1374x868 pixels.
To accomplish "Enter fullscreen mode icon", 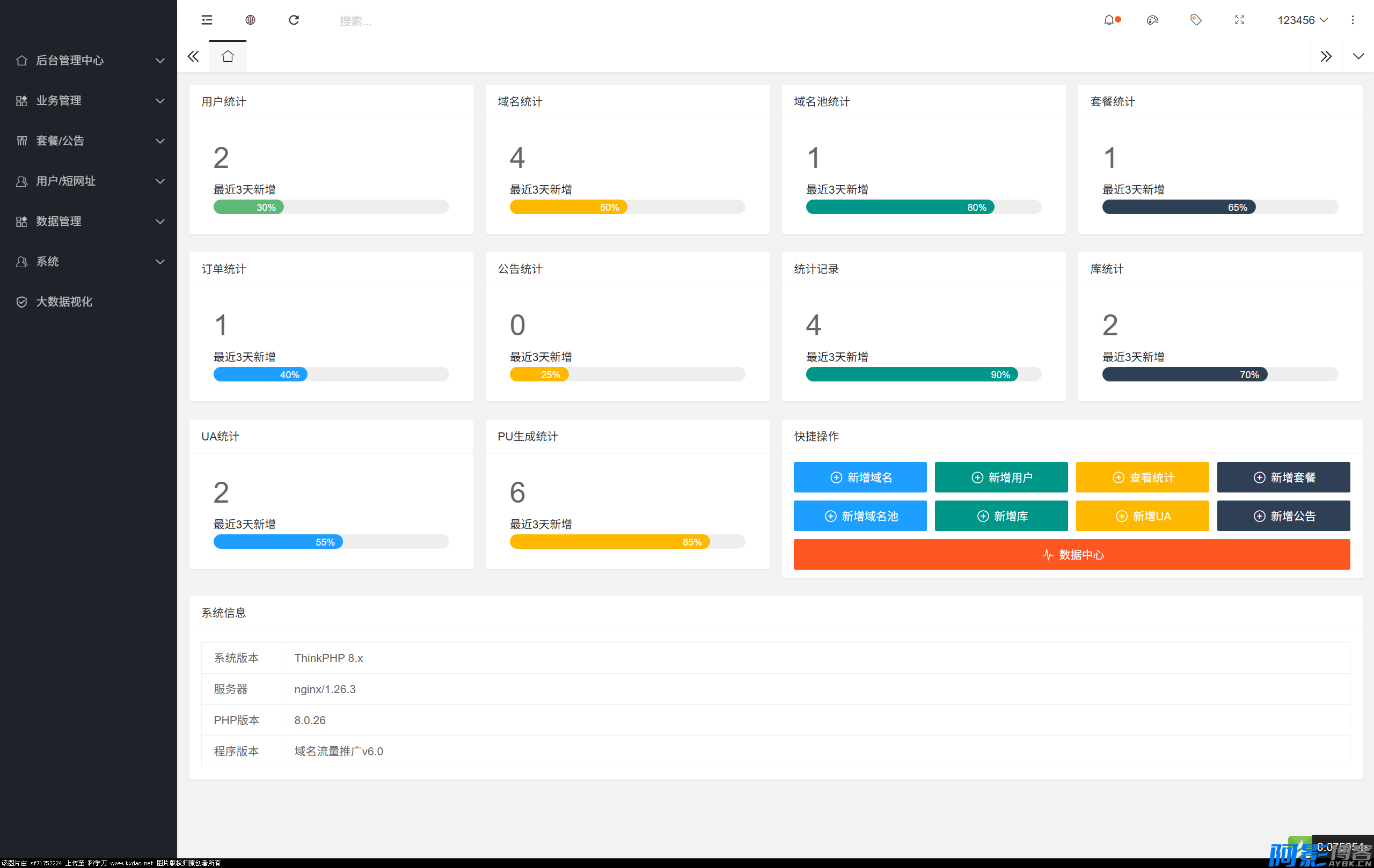I will coord(1239,20).
